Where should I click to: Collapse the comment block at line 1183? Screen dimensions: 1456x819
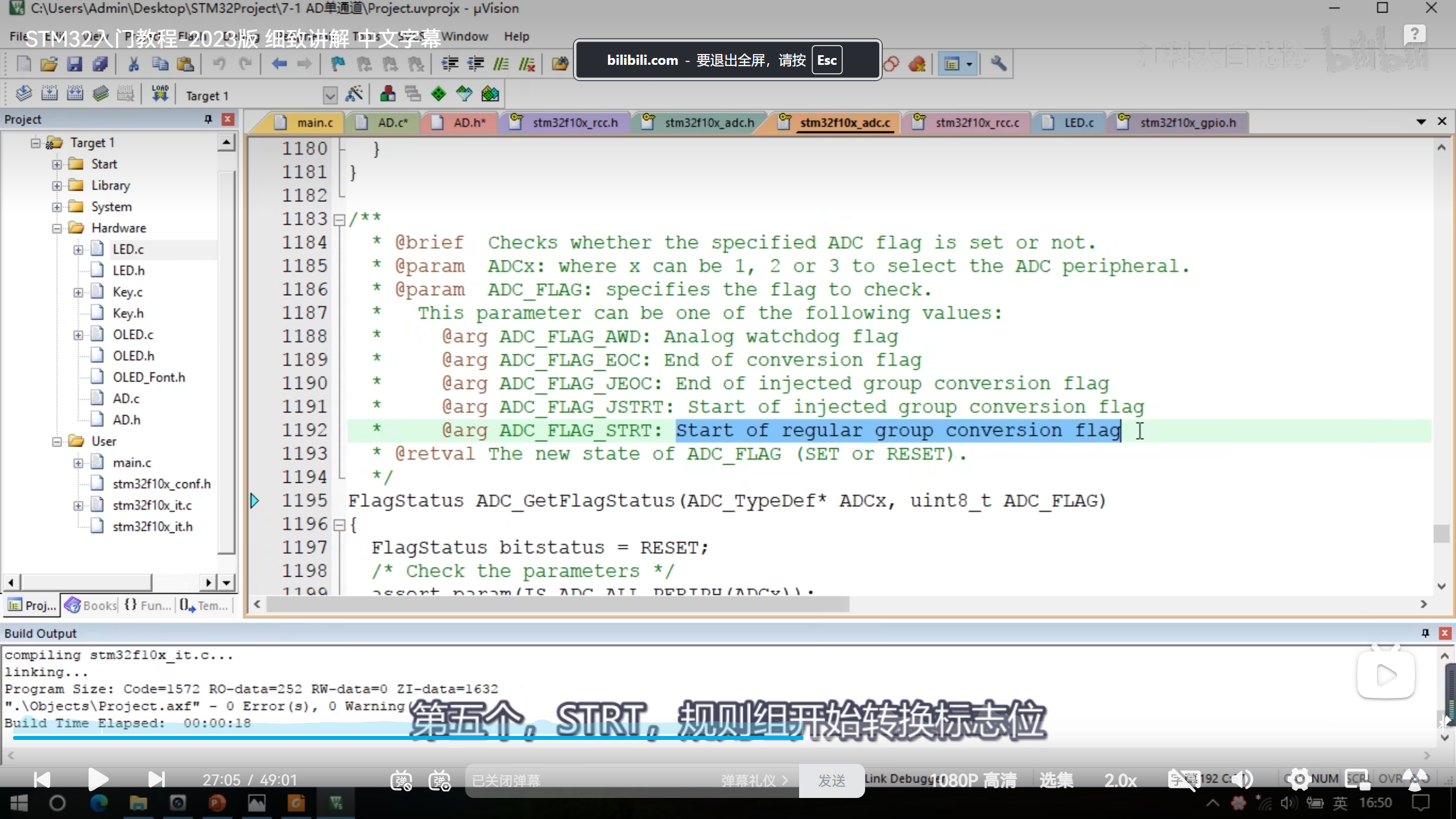click(x=339, y=220)
